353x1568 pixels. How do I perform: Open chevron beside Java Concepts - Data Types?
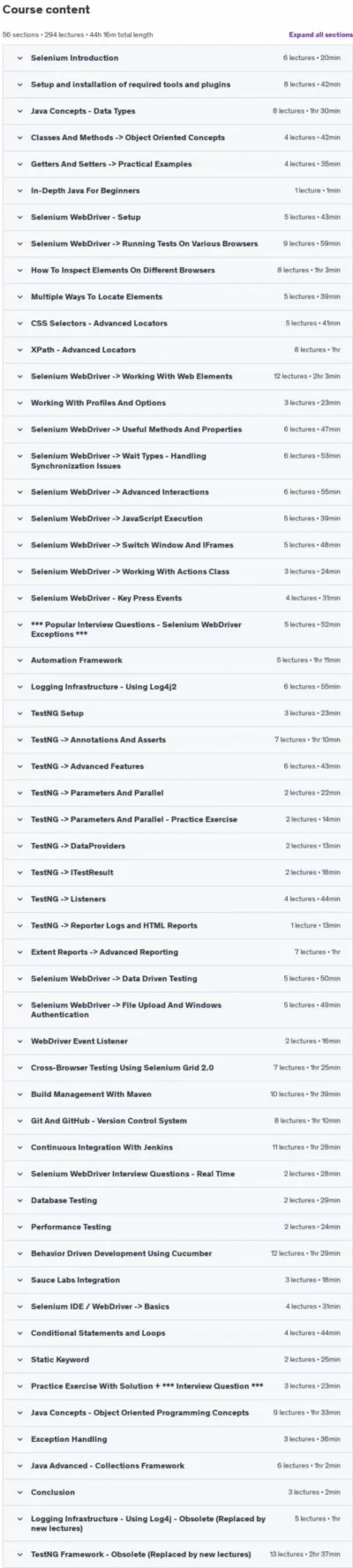click(x=20, y=111)
